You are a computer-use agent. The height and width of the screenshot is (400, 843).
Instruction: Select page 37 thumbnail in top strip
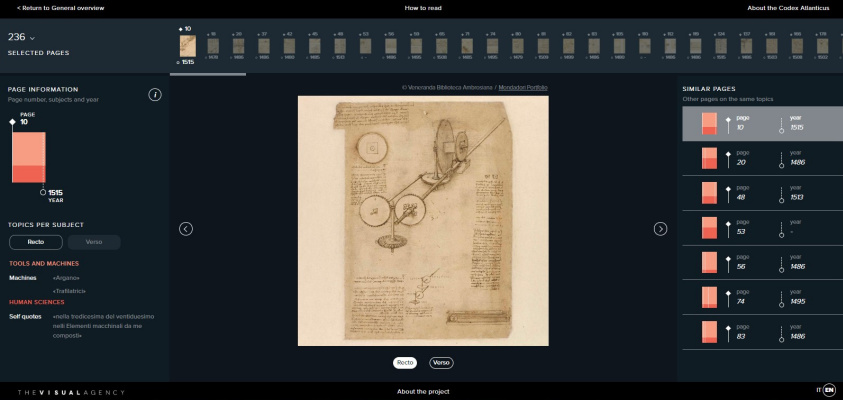coord(263,46)
